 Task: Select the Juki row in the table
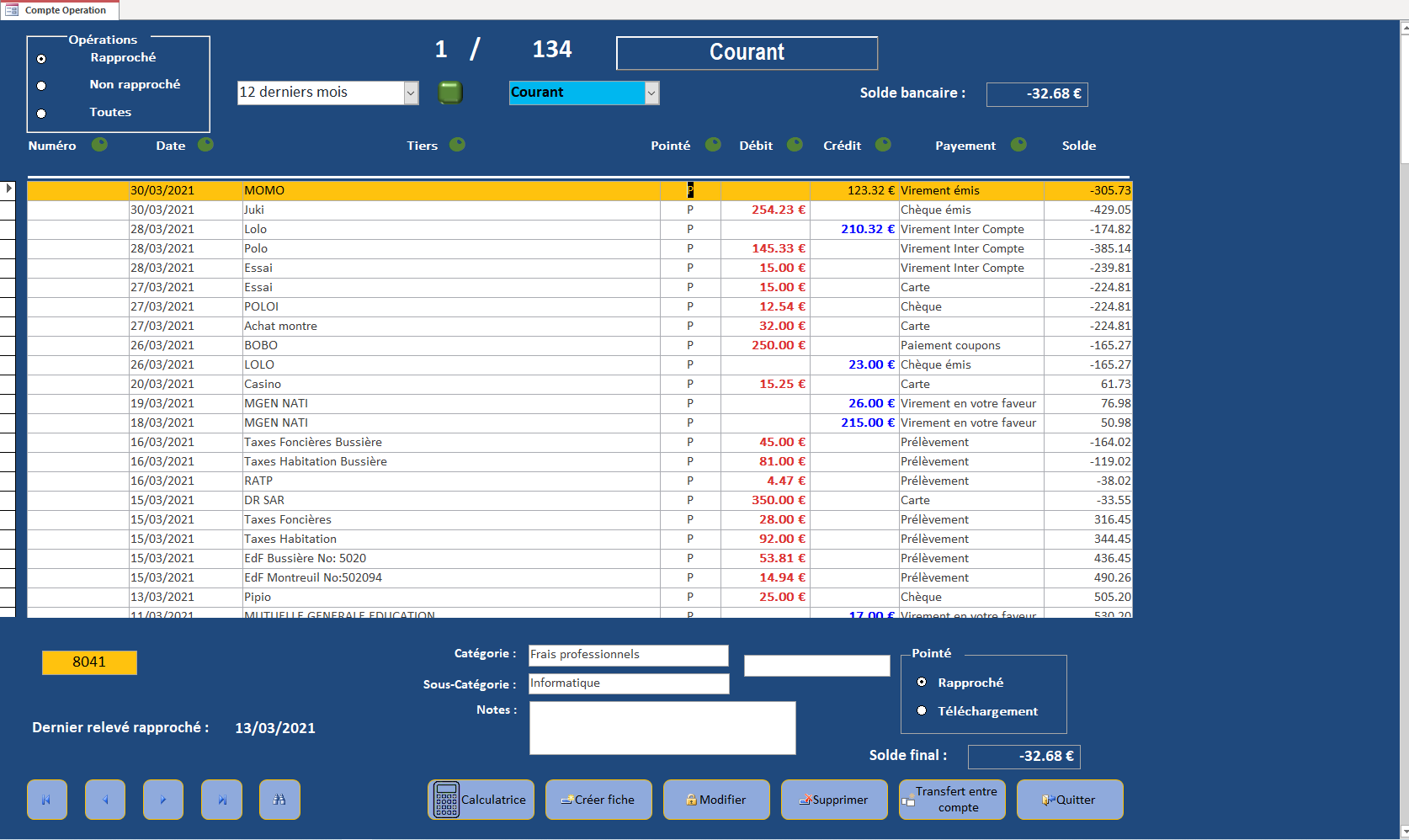(x=580, y=210)
